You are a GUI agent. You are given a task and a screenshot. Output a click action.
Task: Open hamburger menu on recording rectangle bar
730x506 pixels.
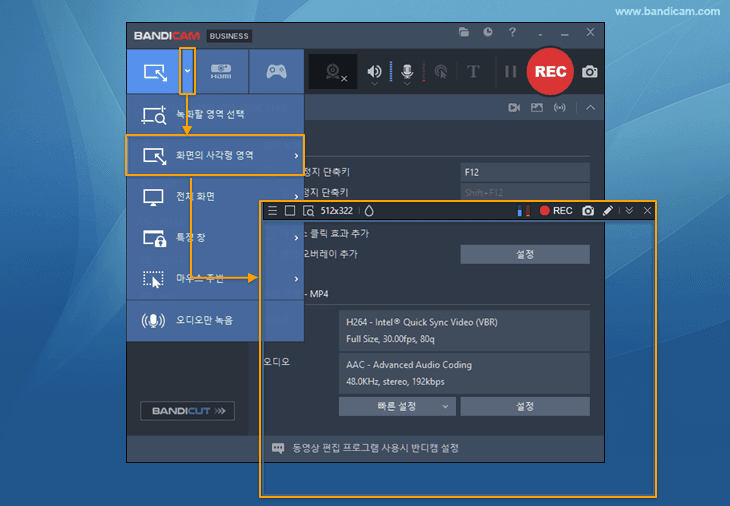(272, 211)
